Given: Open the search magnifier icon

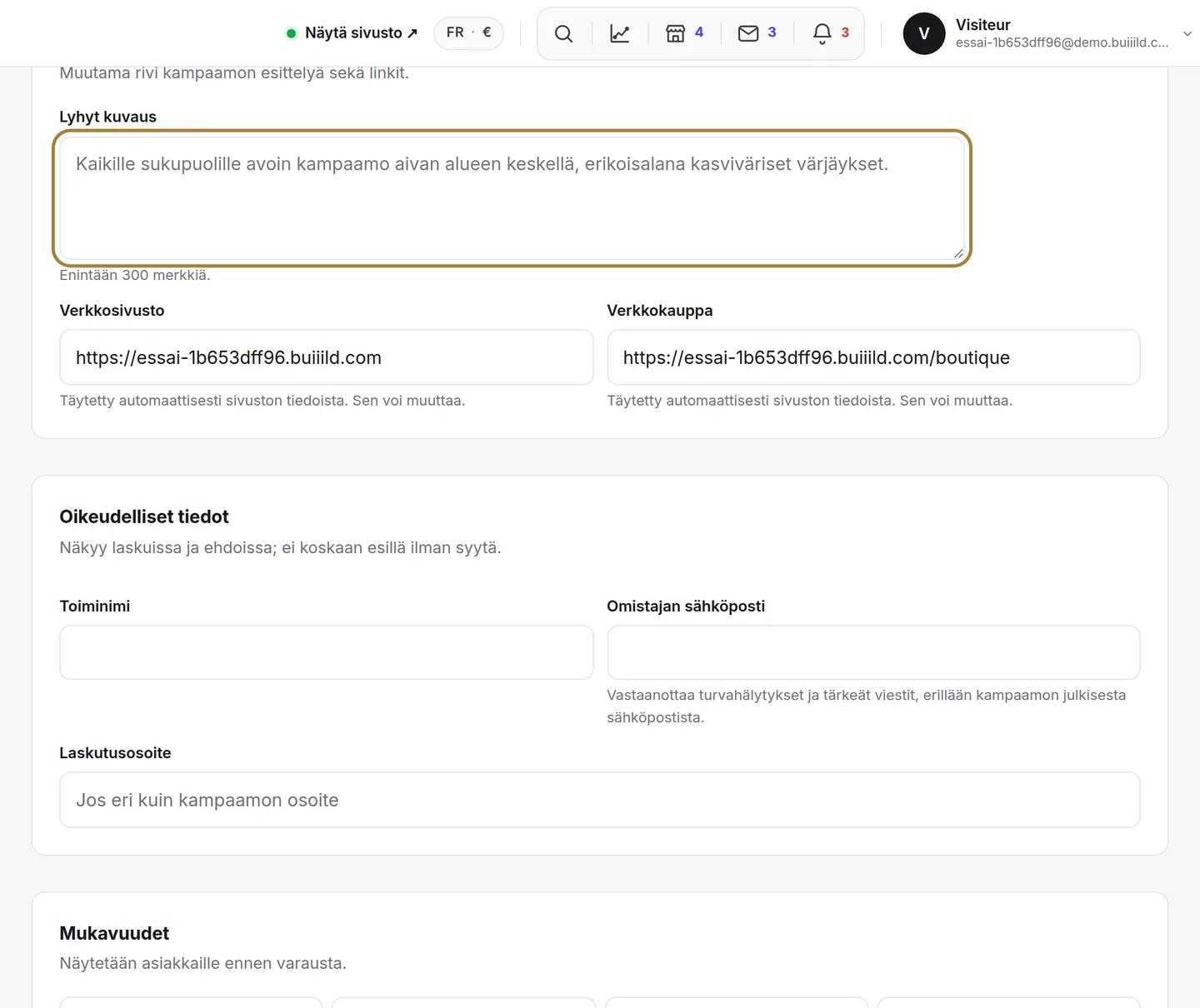Looking at the screenshot, I should tap(564, 33).
